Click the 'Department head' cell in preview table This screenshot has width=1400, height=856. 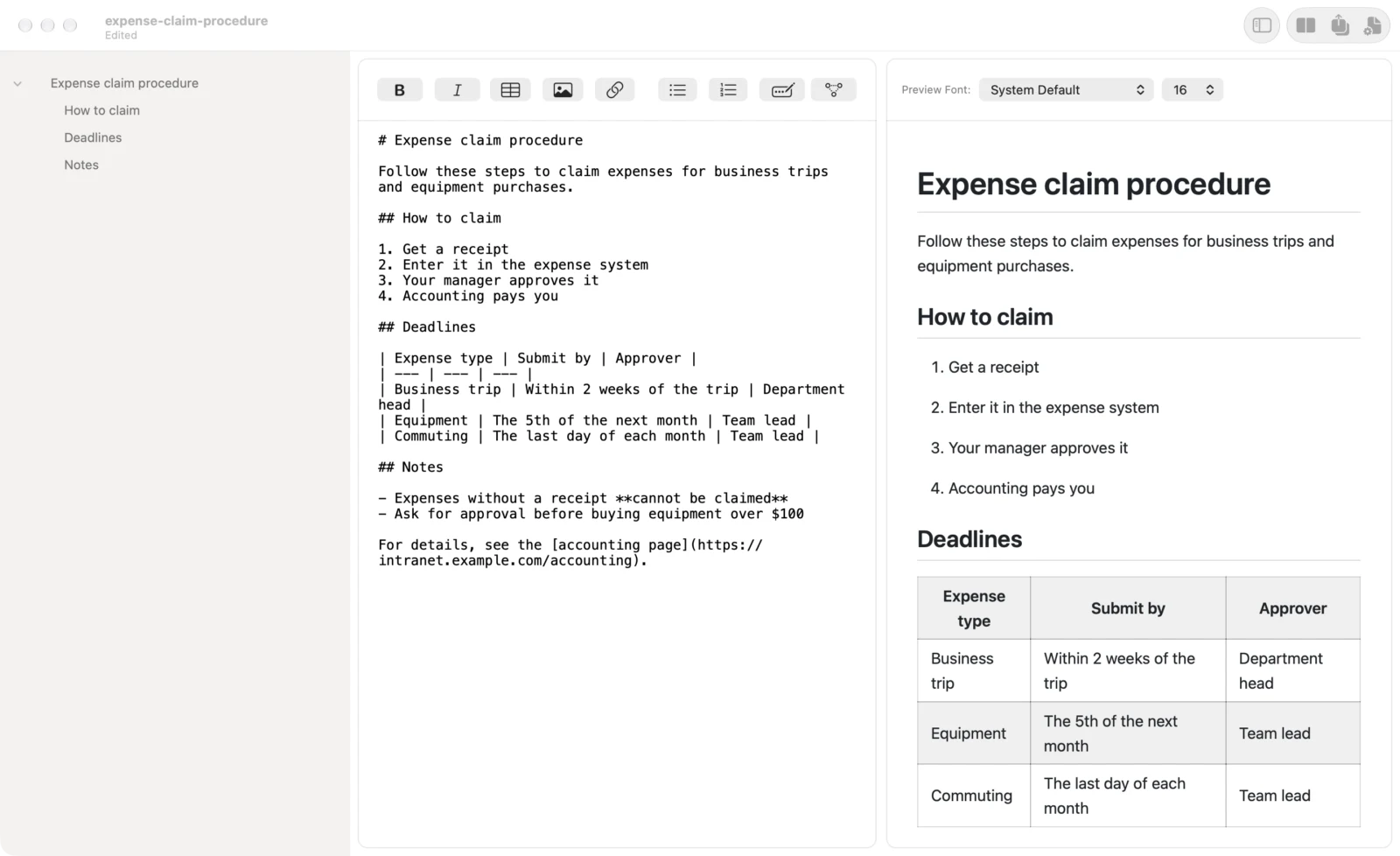click(1292, 670)
